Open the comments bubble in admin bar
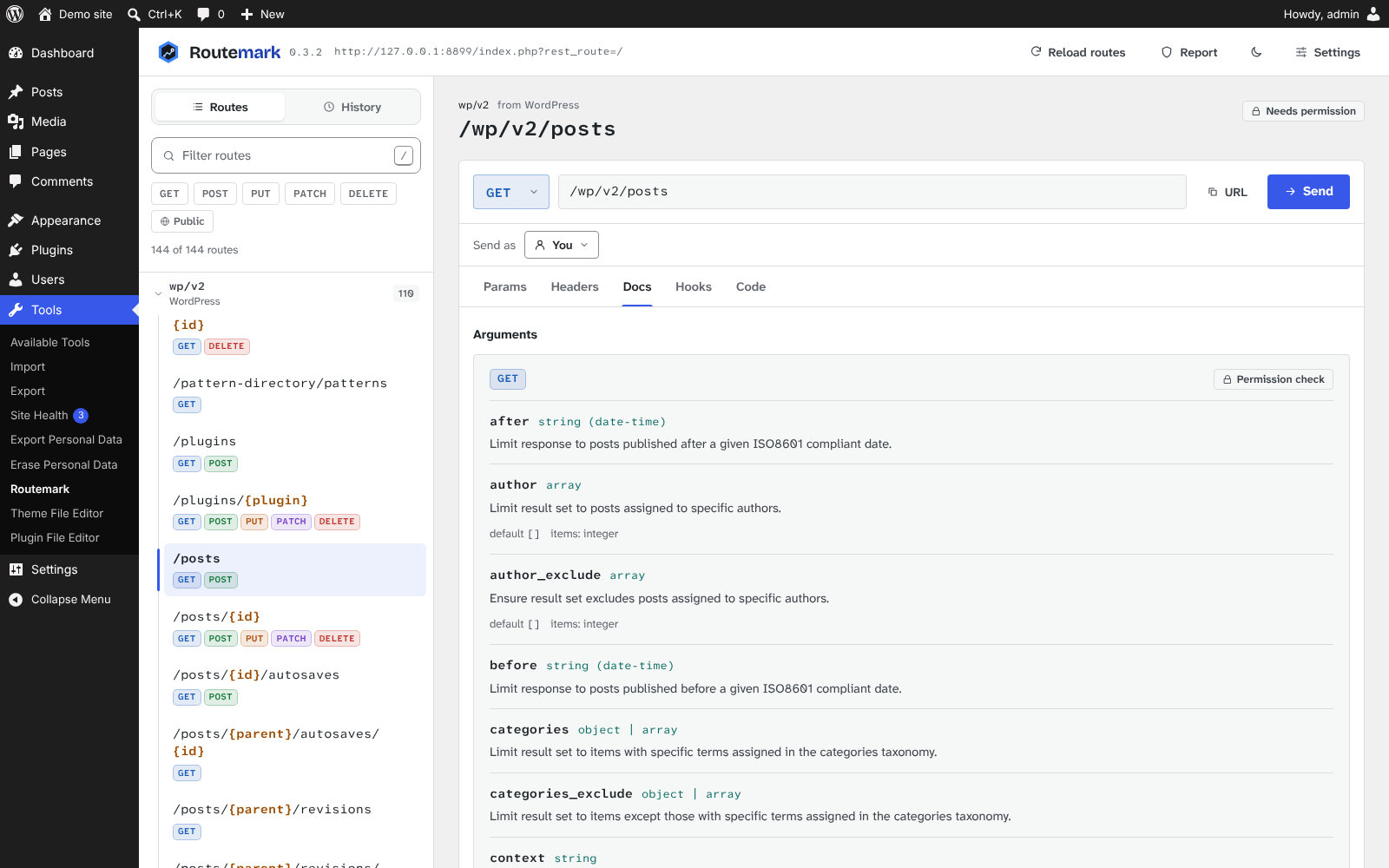Image resolution: width=1389 pixels, height=868 pixels. point(203,14)
